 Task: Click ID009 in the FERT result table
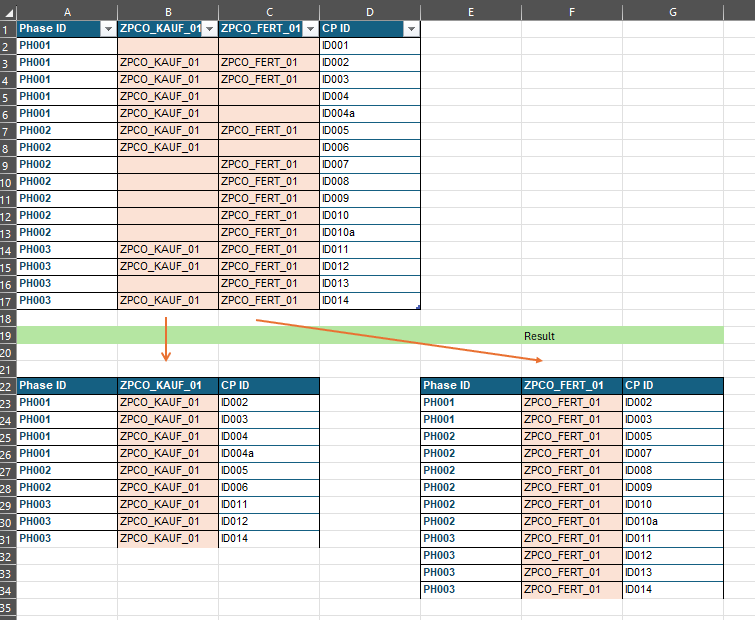coord(673,488)
